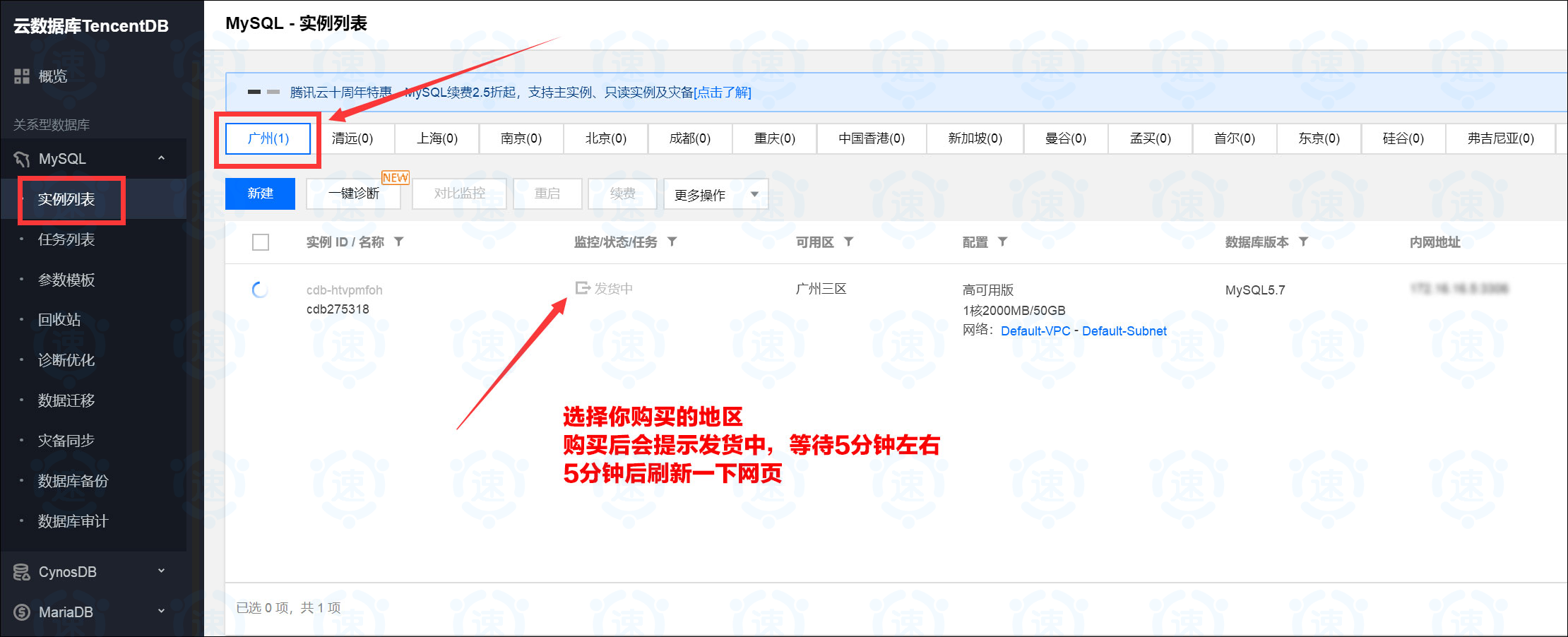Select the 南京(0) region tab

click(x=521, y=138)
